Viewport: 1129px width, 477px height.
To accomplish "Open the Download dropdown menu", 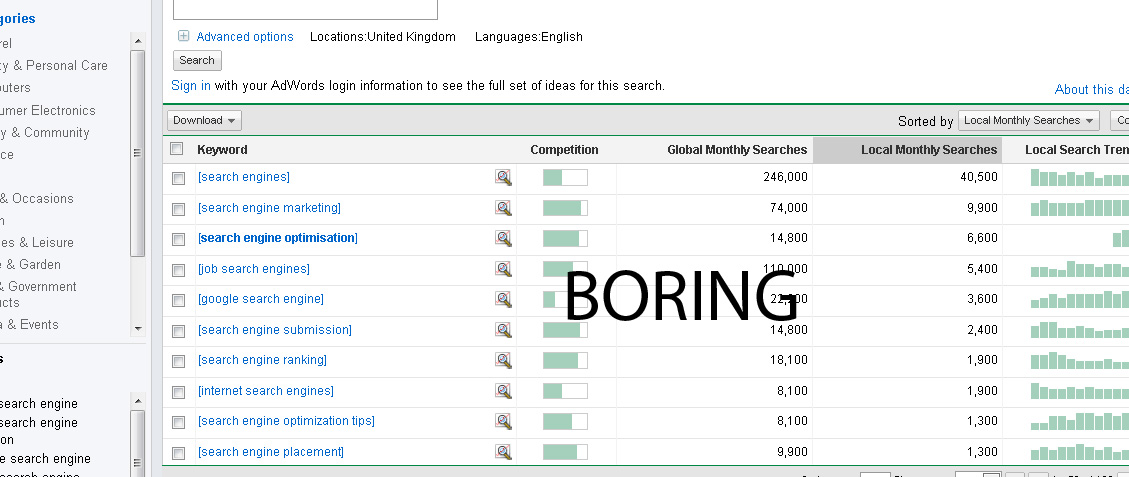I will [204, 120].
